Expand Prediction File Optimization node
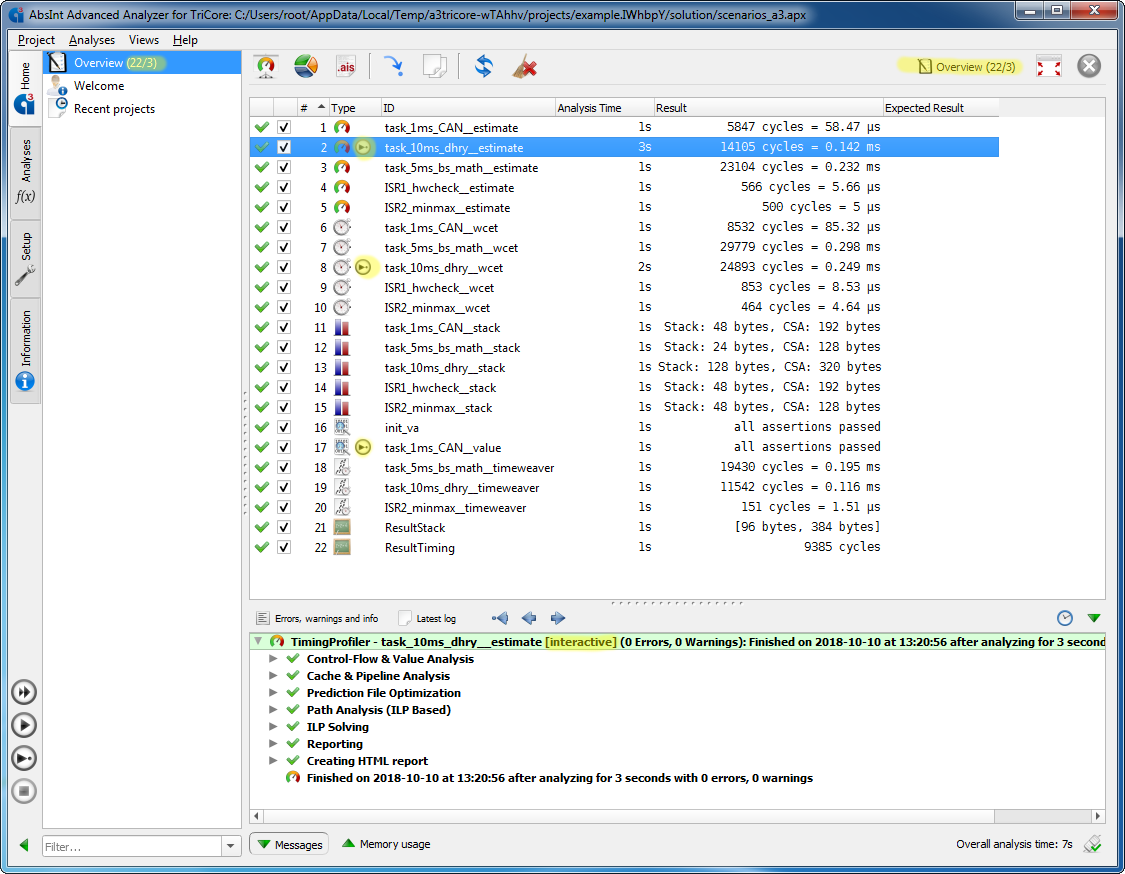This screenshot has height=874, width=1125. click(273, 692)
